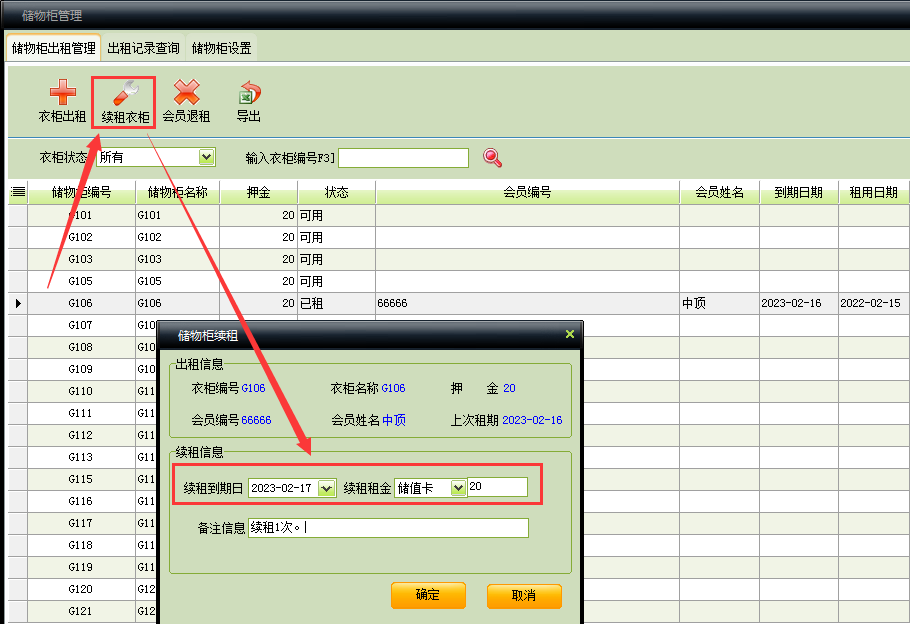Sort by 会员编号 column header

pyautogui.click(x=527, y=192)
